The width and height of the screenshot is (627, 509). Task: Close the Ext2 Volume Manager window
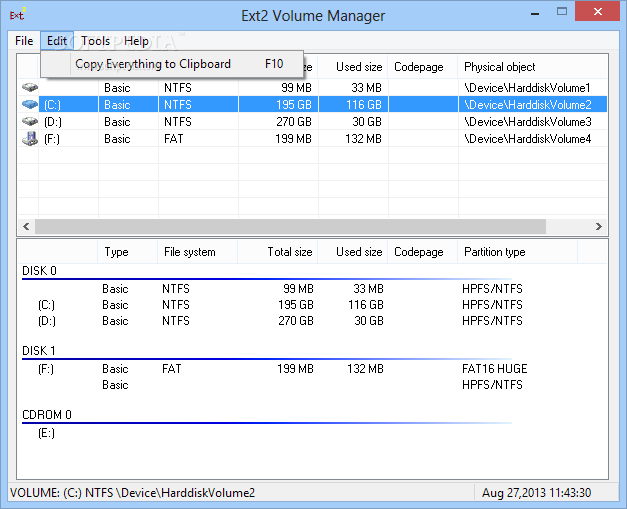click(597, 11)
